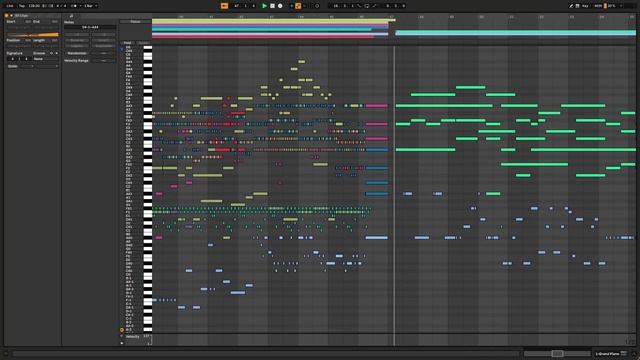
Task: Open the 1 Bar quantization dropdown
Action: pyautogui.click(x=91, y=6)
